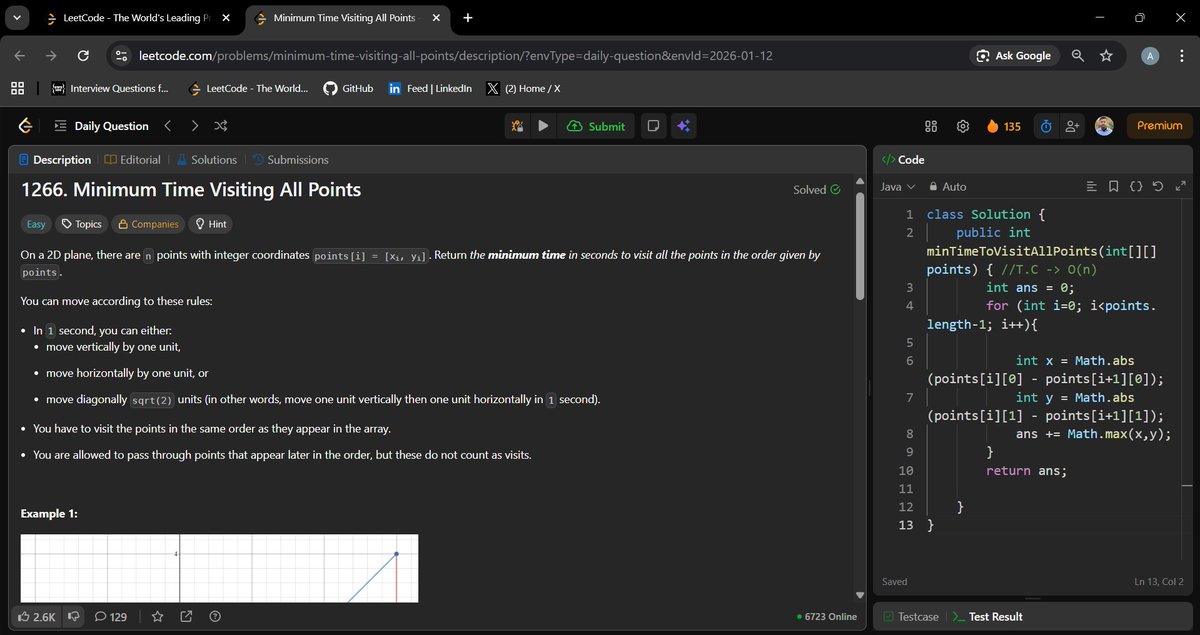Open the user profile avatar
This screenshot has width=1200, height=635.
(x=1105, y=126)
